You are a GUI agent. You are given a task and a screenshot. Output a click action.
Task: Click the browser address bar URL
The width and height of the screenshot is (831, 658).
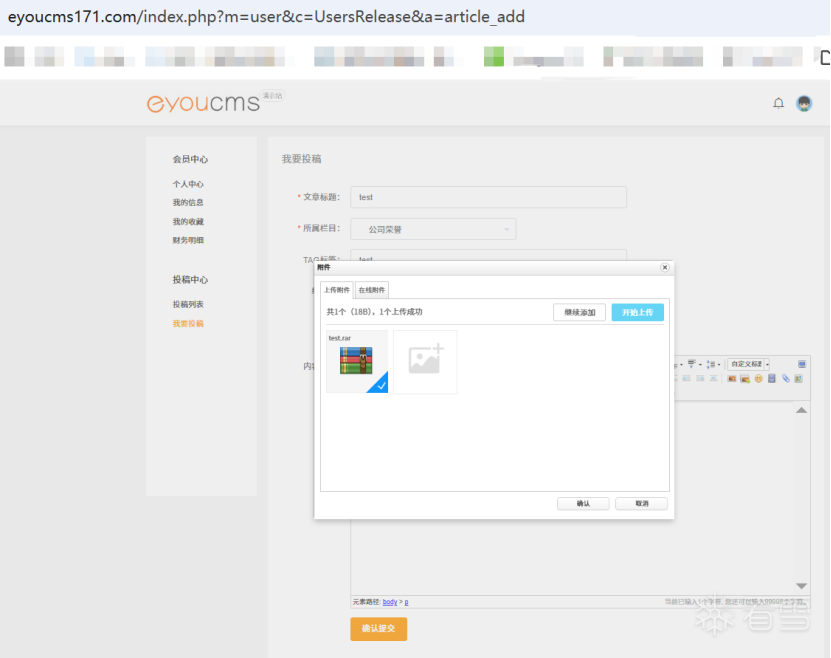pyautogui.click(x=266, y=17)
